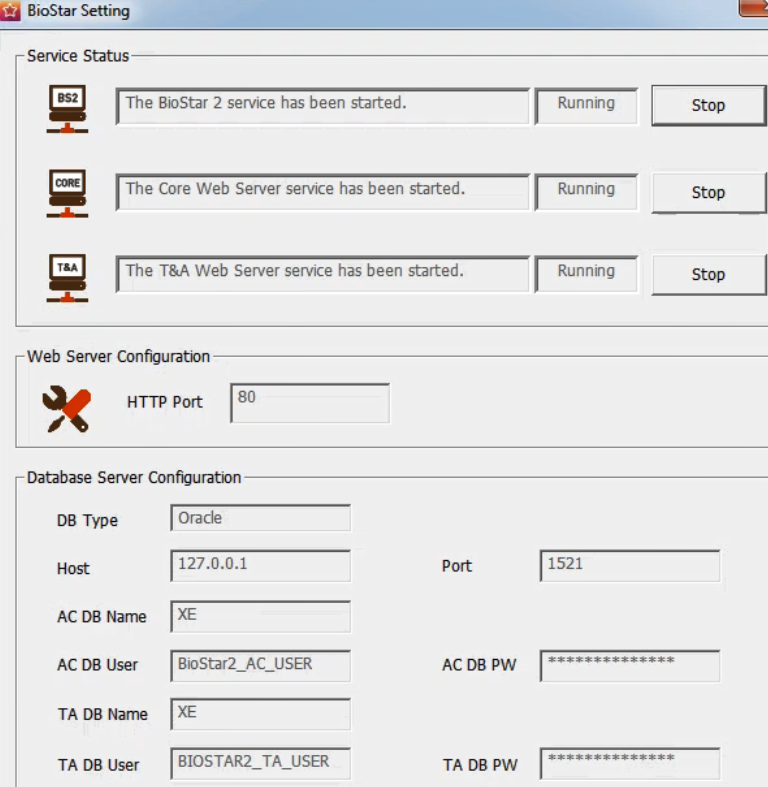Click the TA DB Name label
This screenshot has width=768, height=787.
pyautogui.click(x=103, y=714)
